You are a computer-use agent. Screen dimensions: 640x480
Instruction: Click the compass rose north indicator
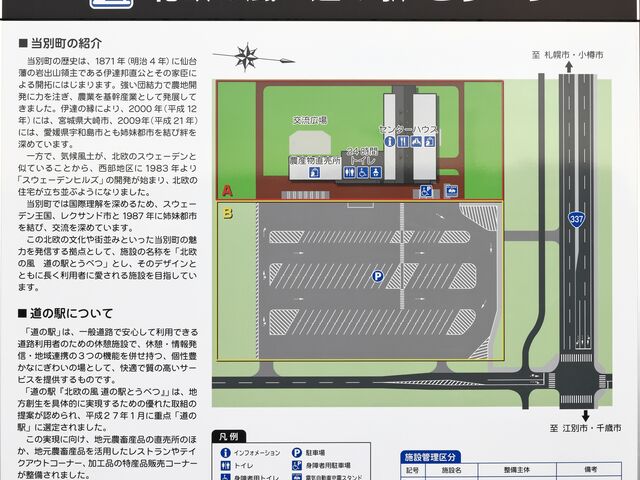pyautogui.click(x=247, y=56)
